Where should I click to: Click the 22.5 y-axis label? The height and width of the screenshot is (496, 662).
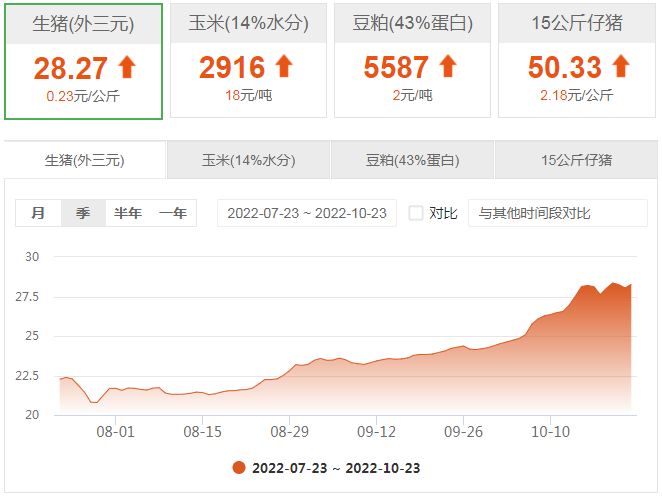click(x=27, y=376)
